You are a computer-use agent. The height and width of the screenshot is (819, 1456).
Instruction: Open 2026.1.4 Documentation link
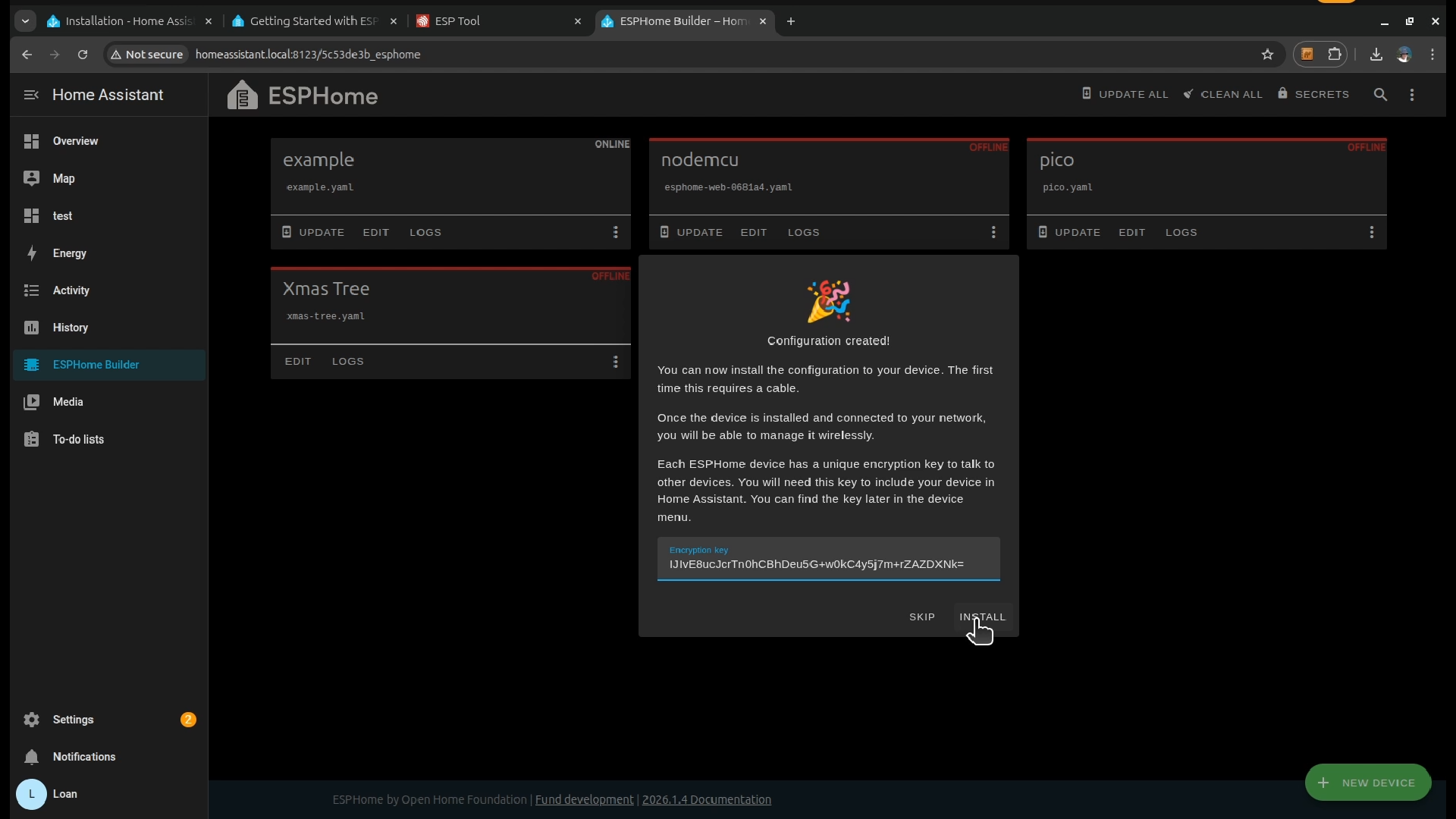point(706,799)
